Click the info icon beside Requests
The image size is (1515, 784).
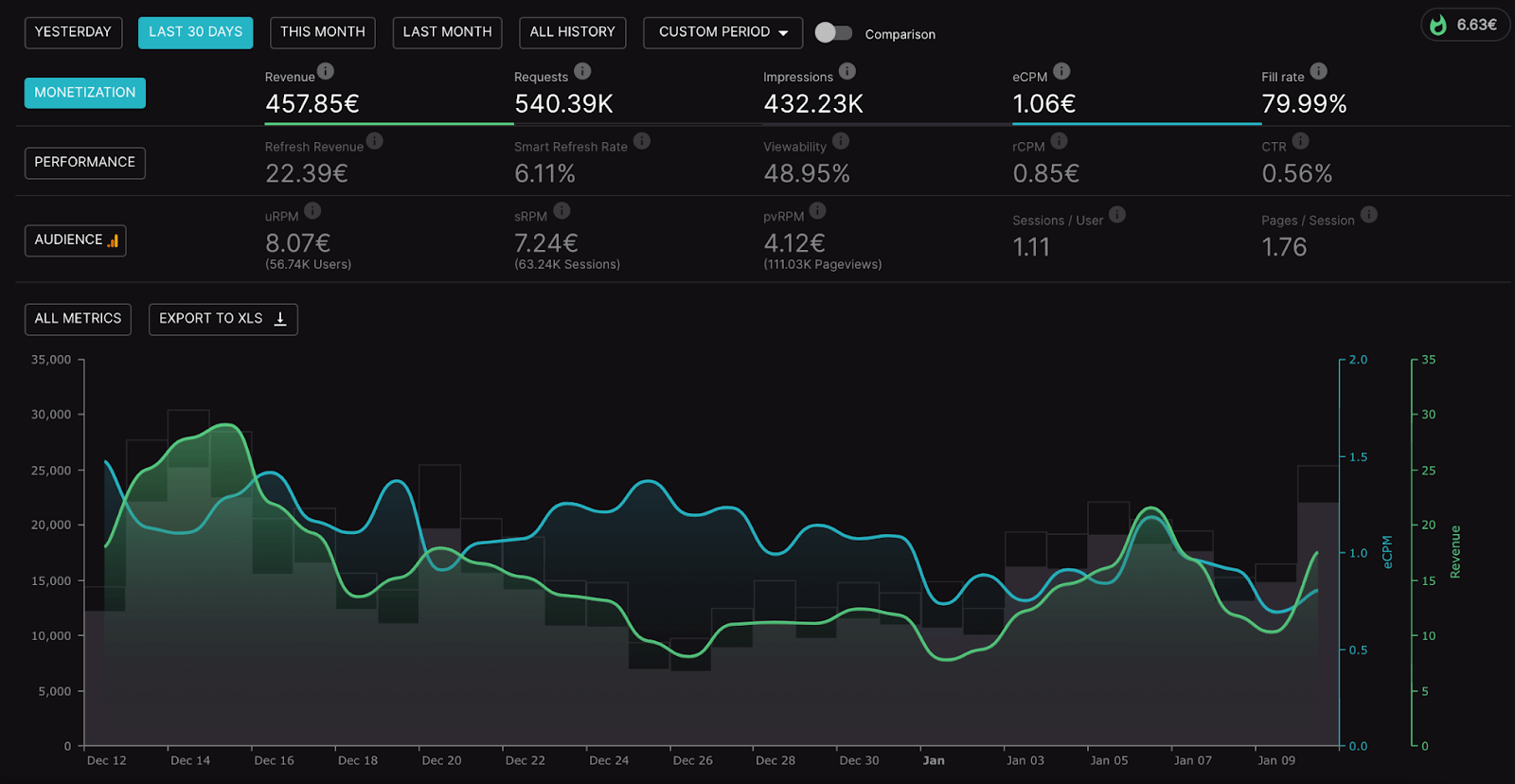point(582,71)
